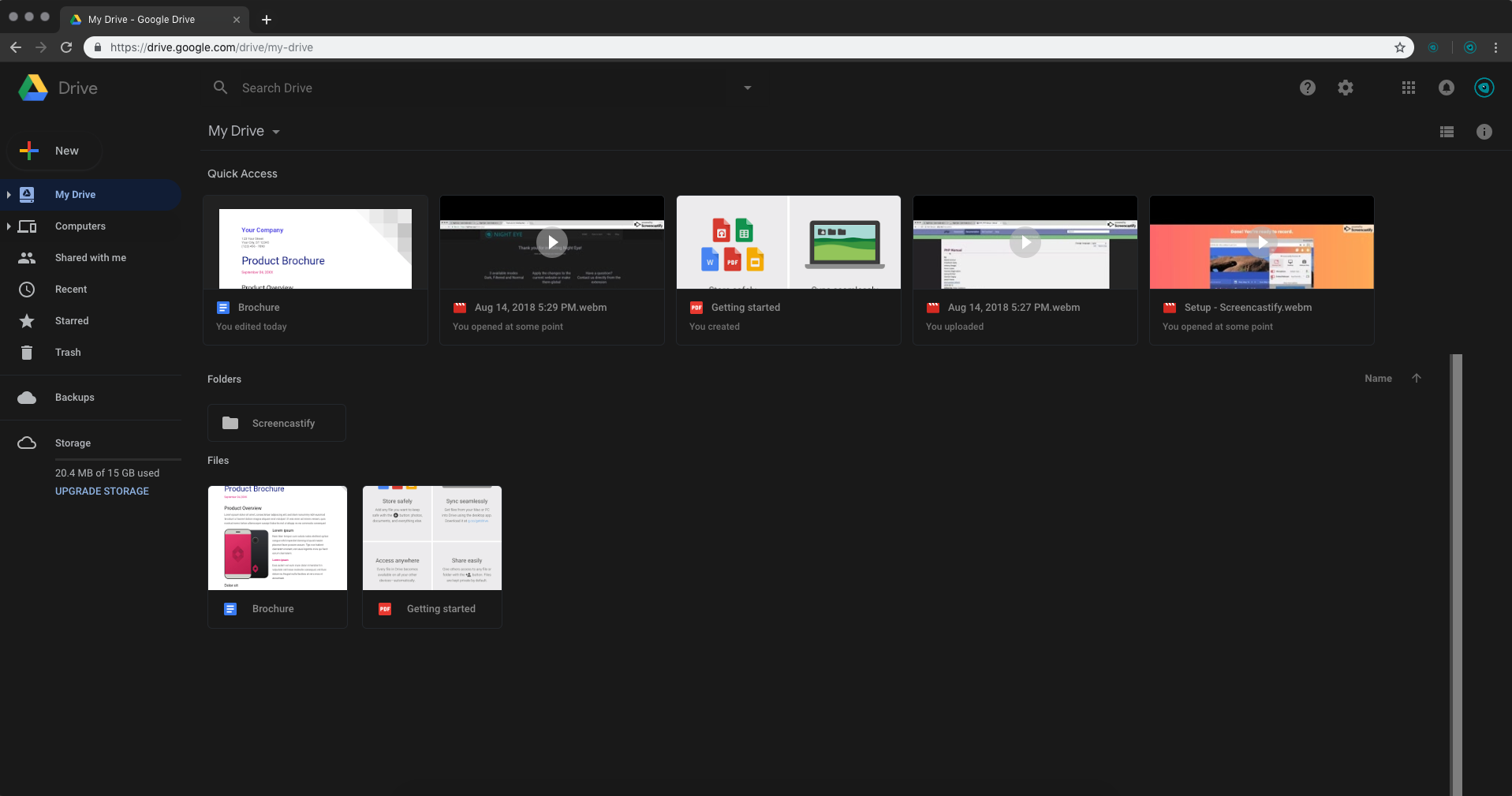
Task: Play Aug 14, 2018 5:29 PM.webm video
Action: point(552,242)
